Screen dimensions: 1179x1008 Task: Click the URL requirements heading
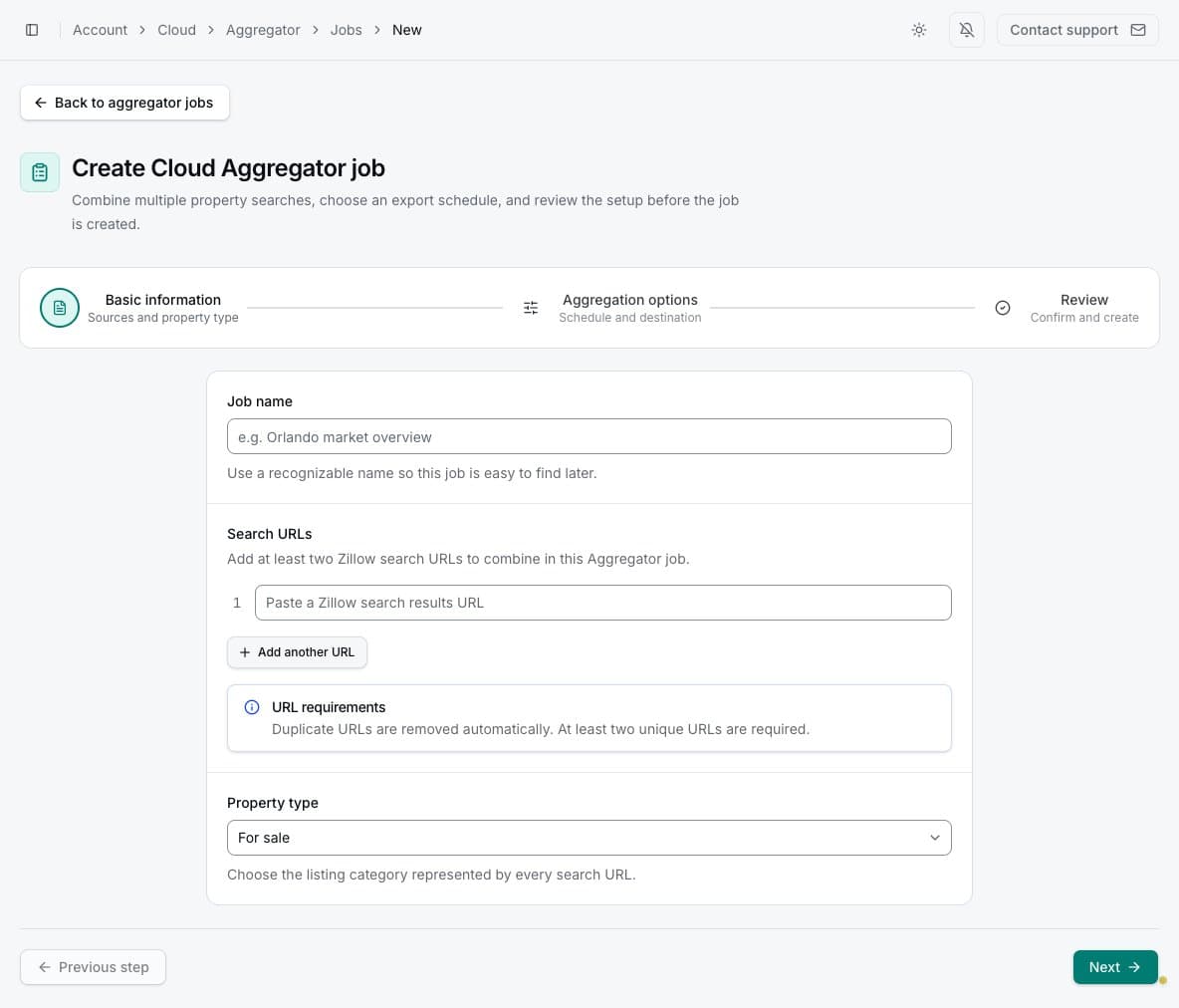pos(329,707)
